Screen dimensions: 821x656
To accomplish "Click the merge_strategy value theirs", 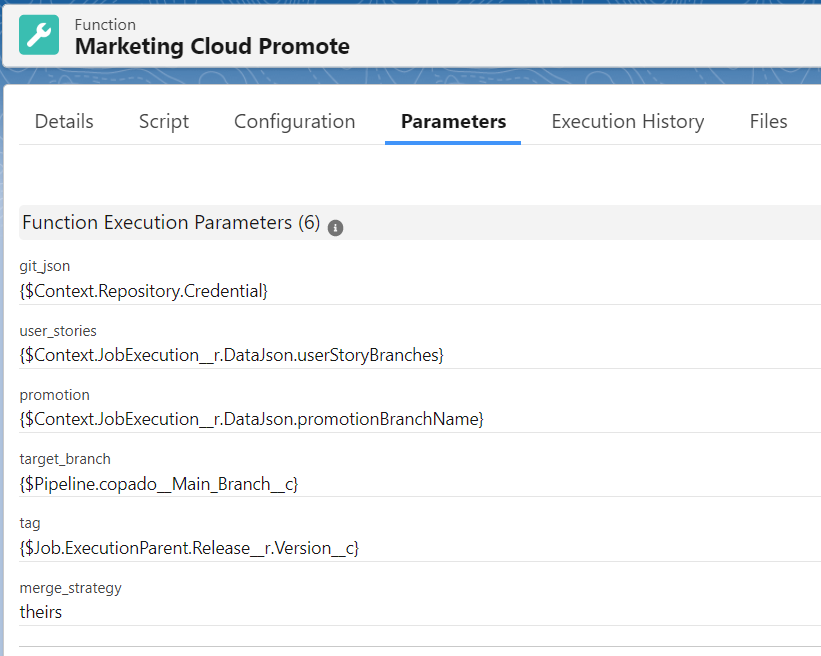I will click(x=40, y=611).
